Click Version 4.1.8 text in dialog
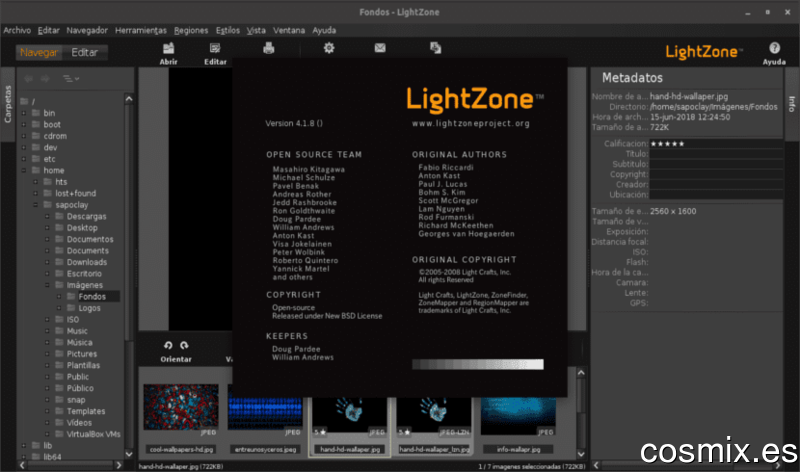800x472 pixels. pyautogui.click(x=294, y=123)
